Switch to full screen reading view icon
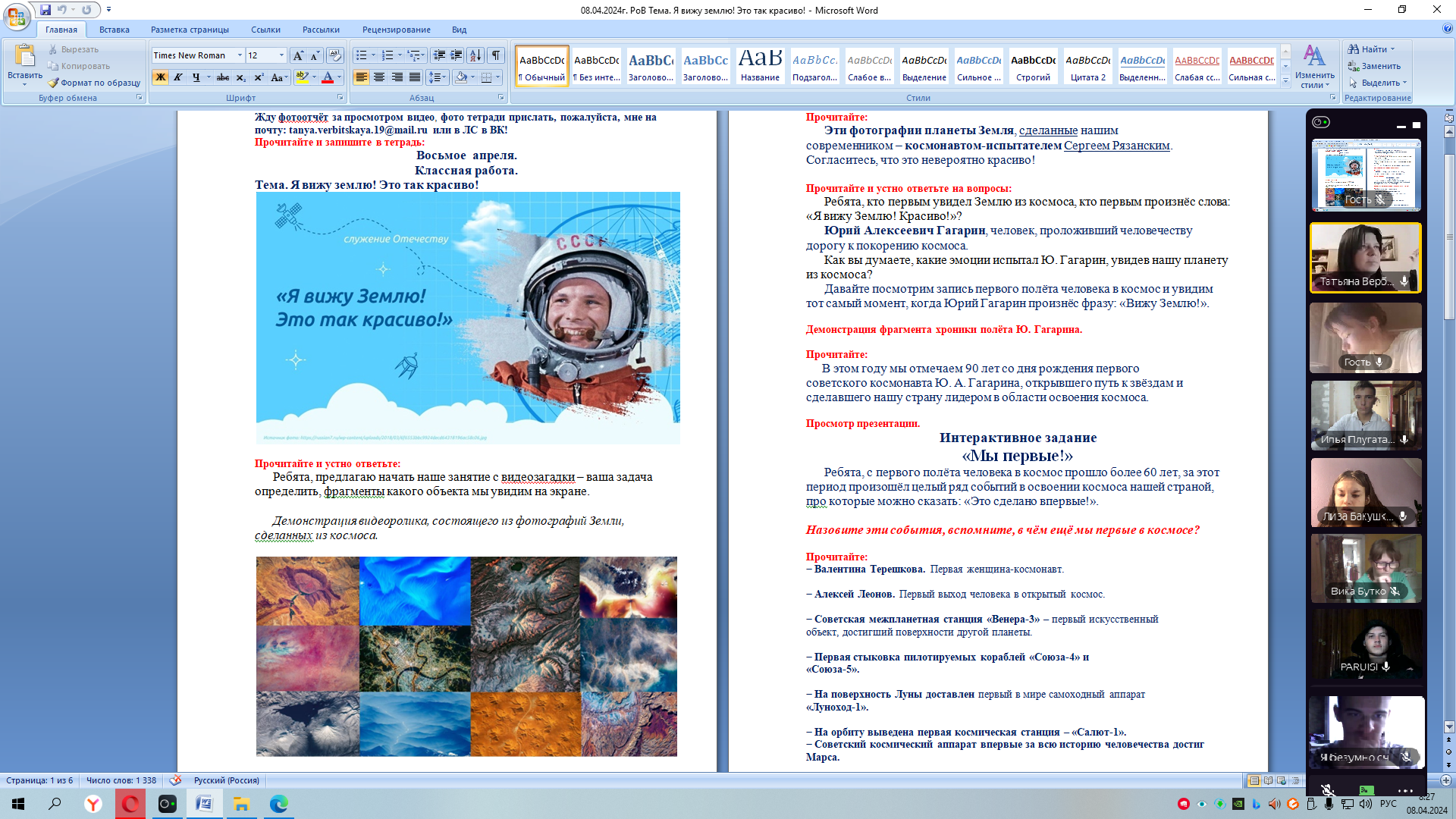1456x819 pixels. (1268, 780)
